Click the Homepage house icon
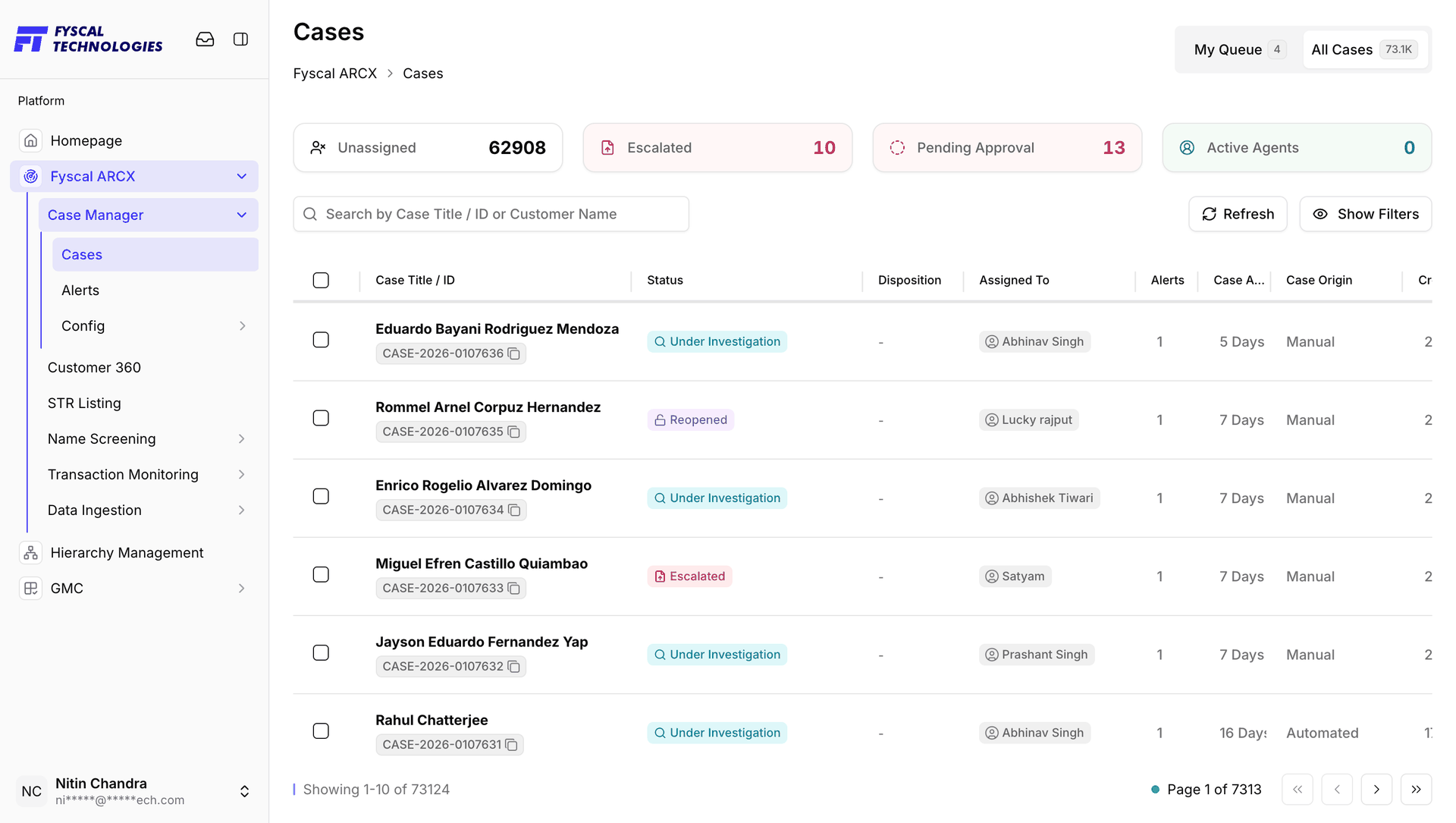 (30, 140)
